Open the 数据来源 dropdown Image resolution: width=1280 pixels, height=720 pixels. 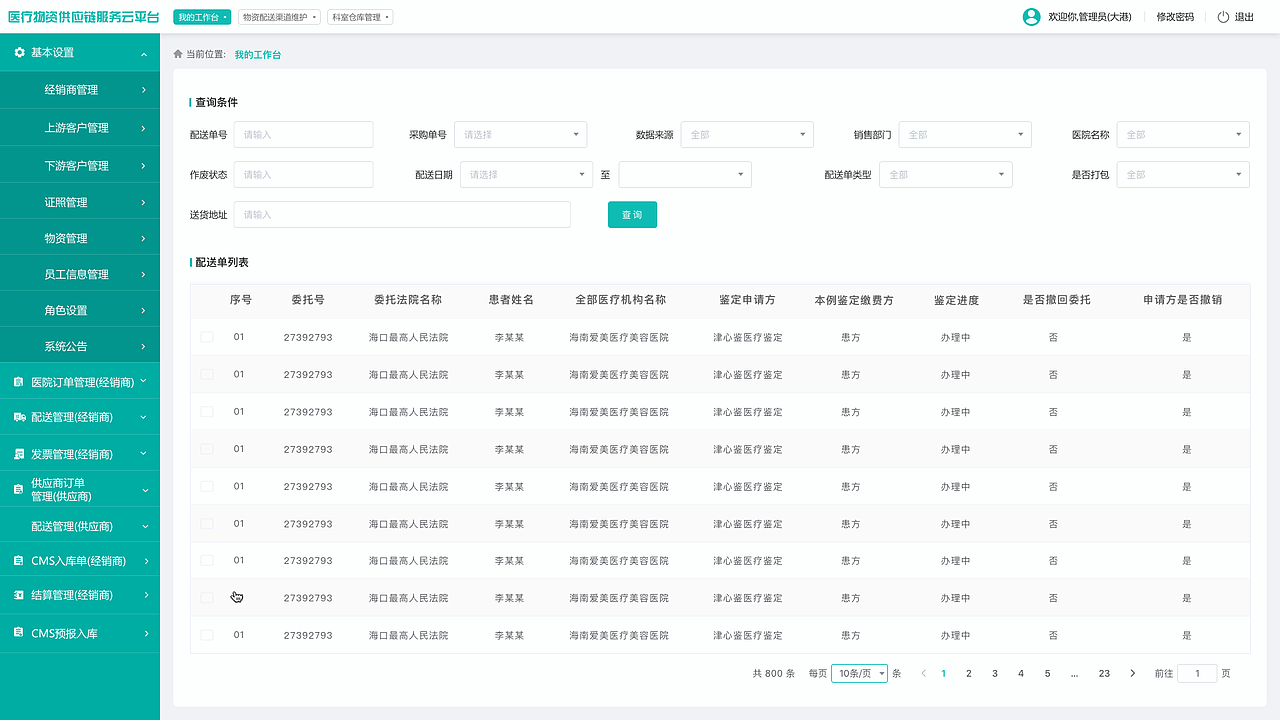[747, 134]
